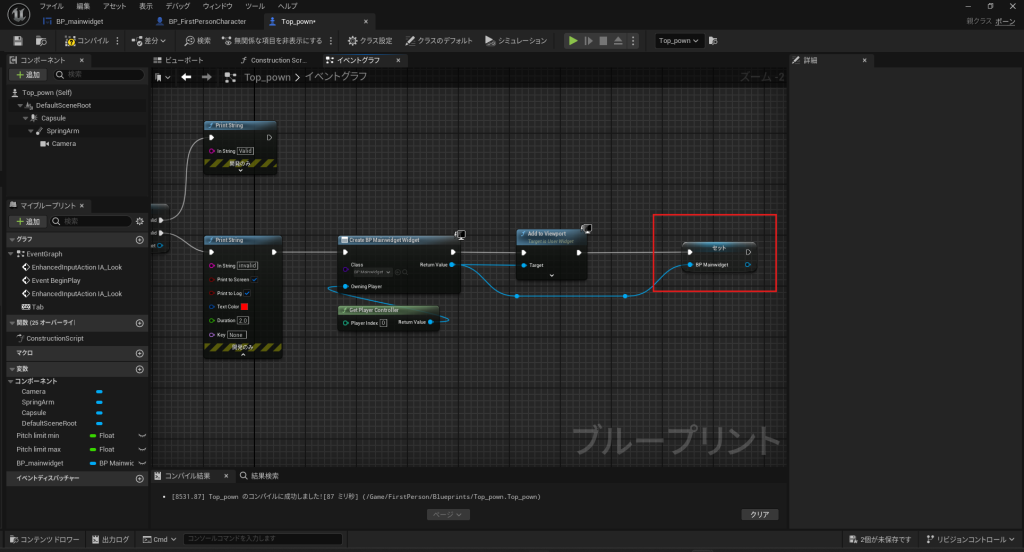This screenshot has height=552, width=1024.
Task: Open the コンテンツドロワー button
Action: (x=43, y=540)
